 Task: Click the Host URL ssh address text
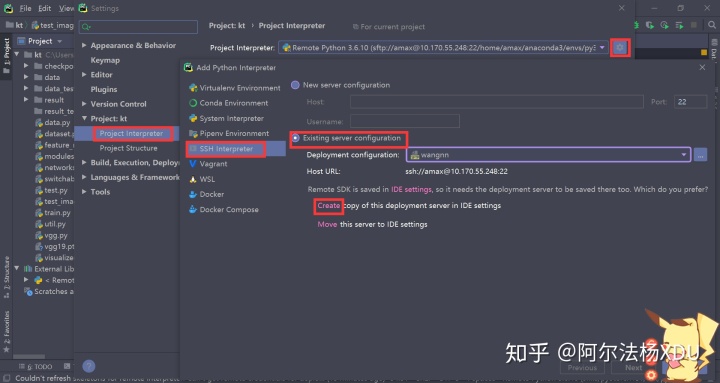point(456,171)
